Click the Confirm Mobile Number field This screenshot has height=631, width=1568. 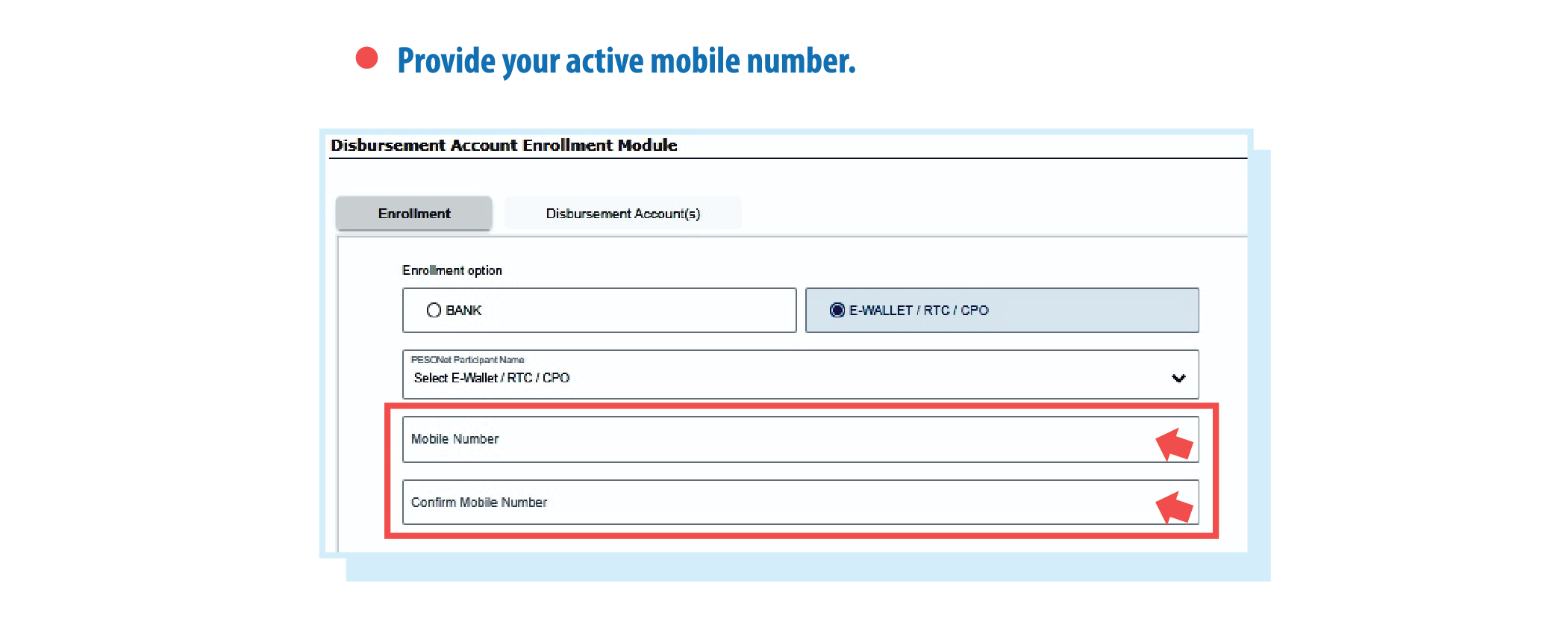(801, 502)
